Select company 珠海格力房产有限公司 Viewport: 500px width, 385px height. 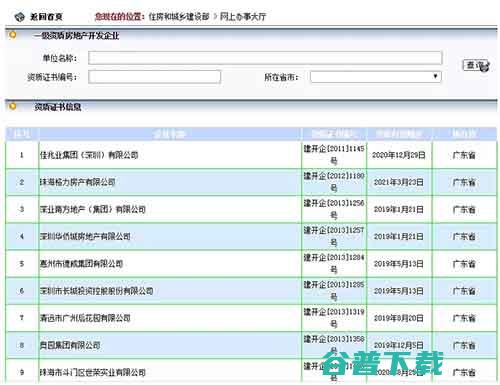pos(77,182)
